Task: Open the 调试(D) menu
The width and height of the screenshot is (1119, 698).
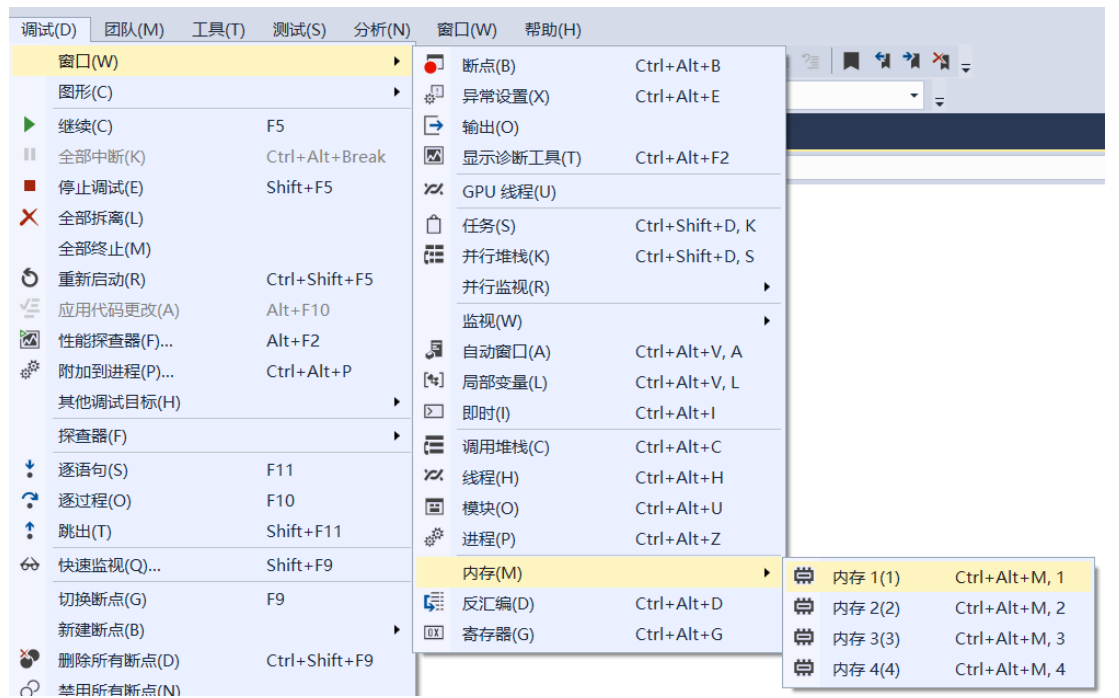Action: coord(49,29)
